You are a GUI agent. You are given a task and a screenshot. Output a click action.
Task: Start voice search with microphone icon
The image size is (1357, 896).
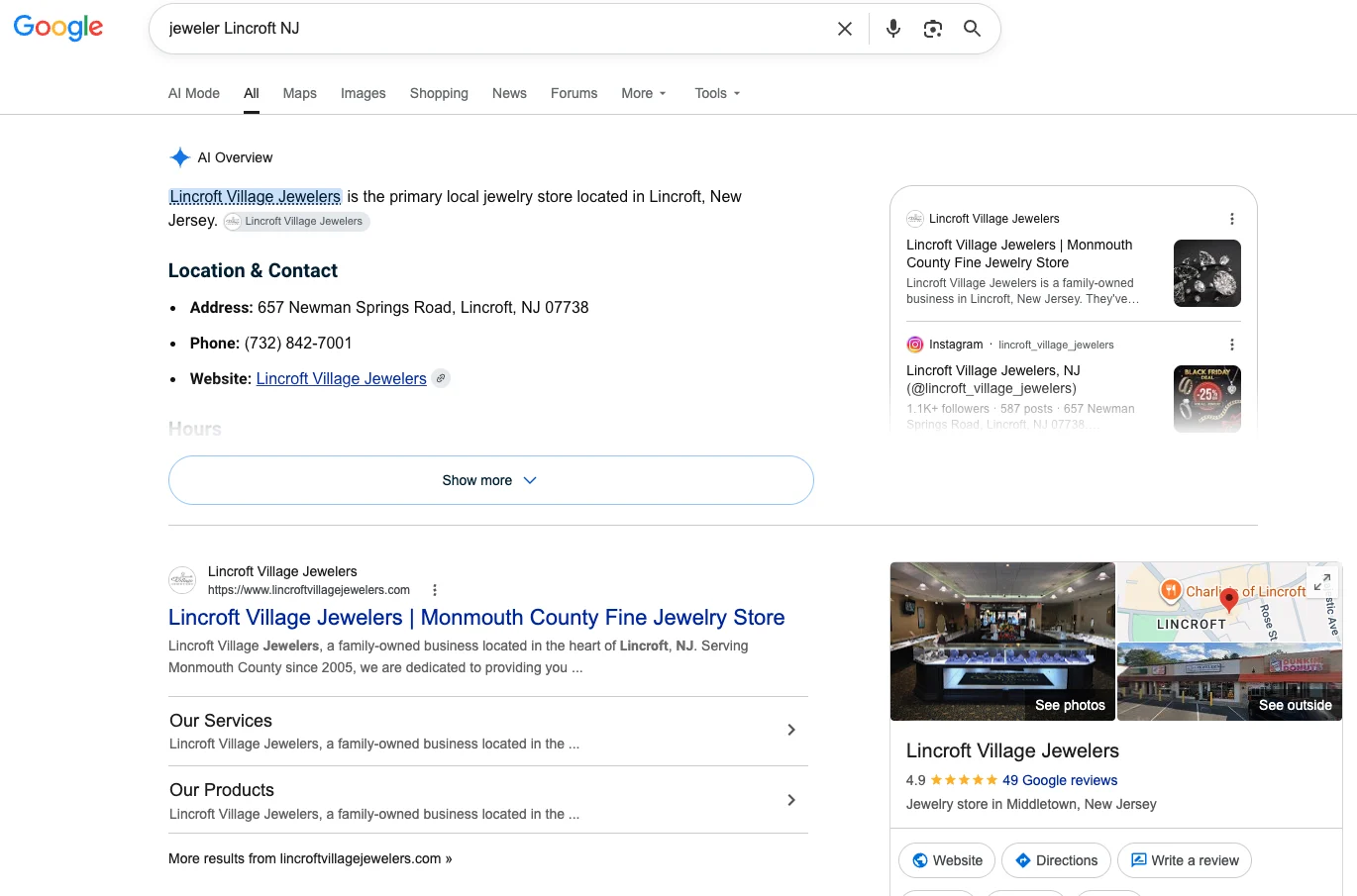pyautogui.click(x=893, y=29)
